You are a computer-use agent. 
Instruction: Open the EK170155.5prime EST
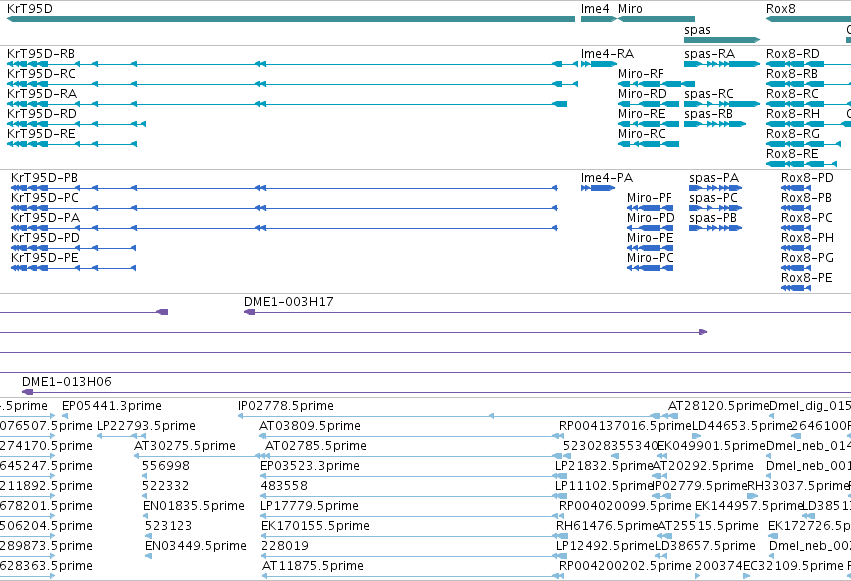tap(315, 526)
